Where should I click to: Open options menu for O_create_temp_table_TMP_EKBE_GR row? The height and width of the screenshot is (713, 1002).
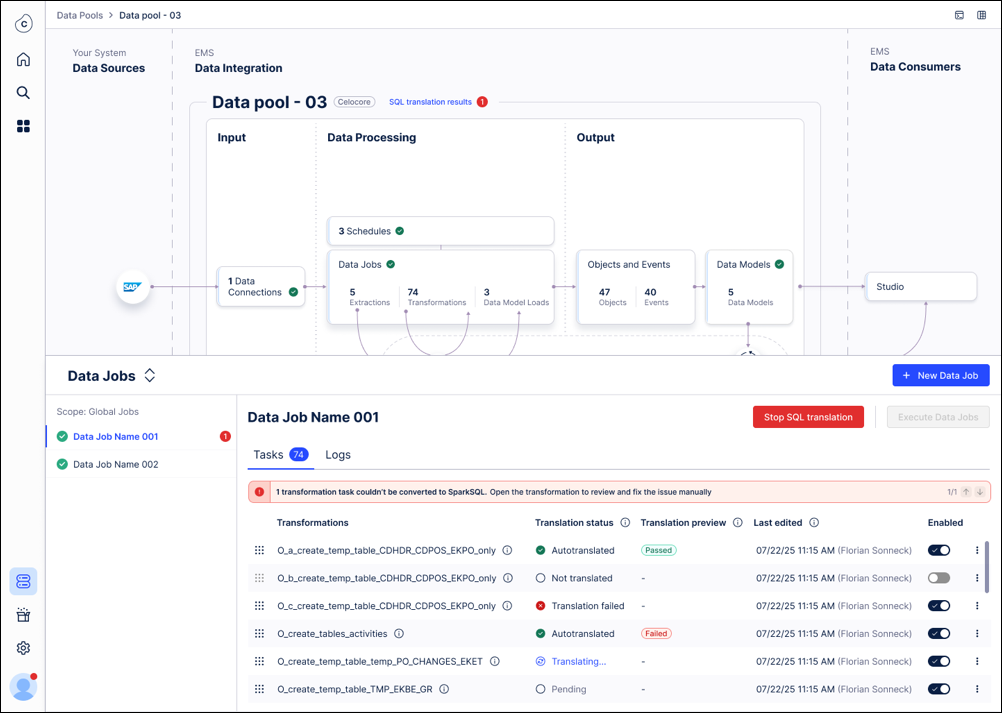coord(977,689)
